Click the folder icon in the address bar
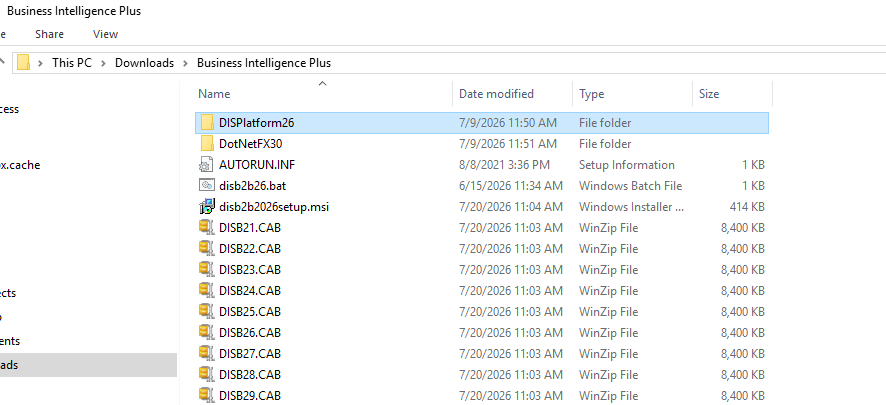 (23, 63)
